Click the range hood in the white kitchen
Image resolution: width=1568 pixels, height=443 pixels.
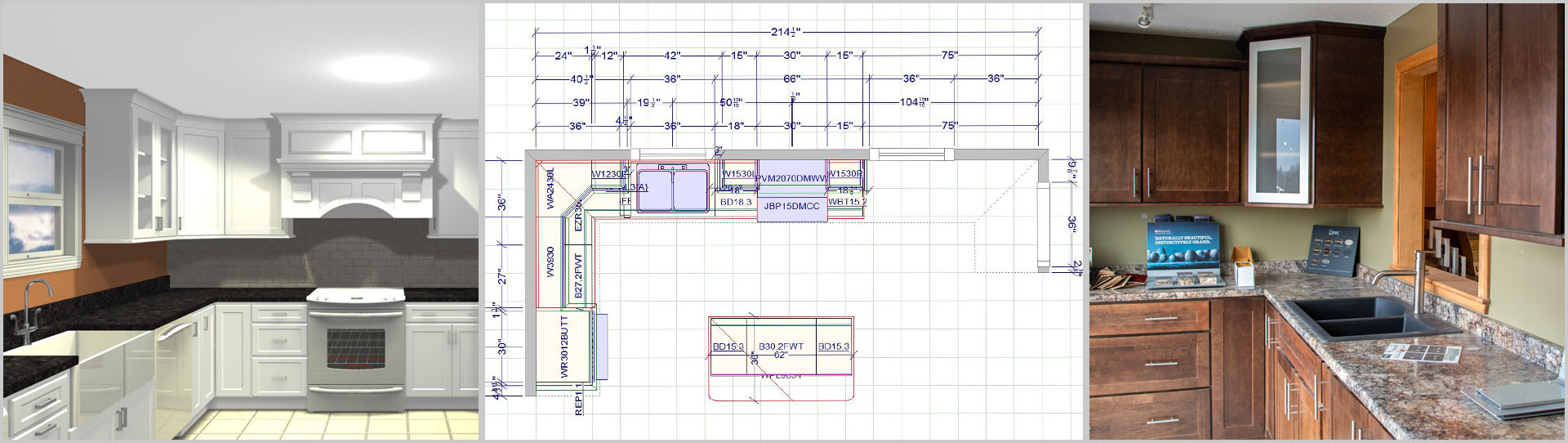point(354,163)
